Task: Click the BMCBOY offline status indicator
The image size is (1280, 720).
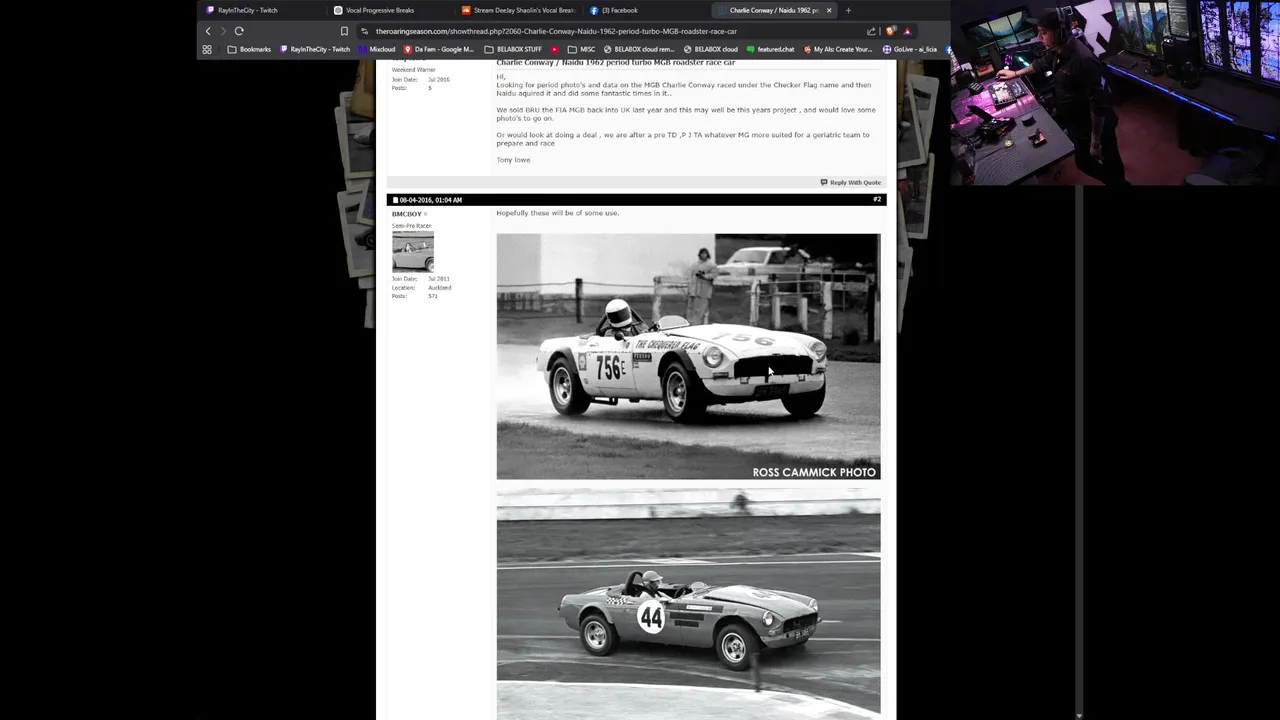Action: click(425, 214)
